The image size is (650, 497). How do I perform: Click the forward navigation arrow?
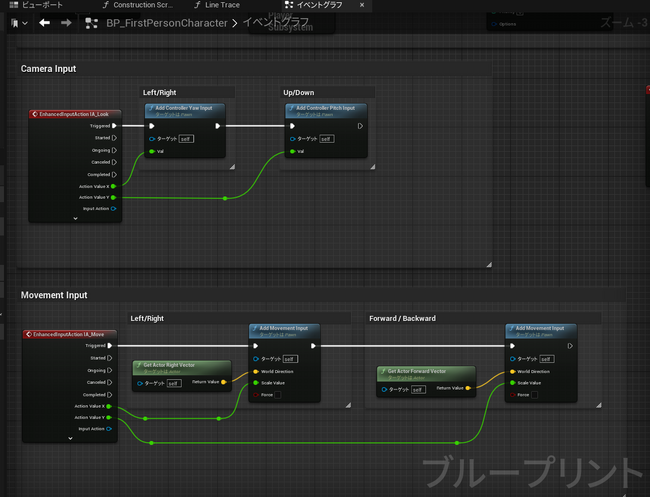click(66, 22)
